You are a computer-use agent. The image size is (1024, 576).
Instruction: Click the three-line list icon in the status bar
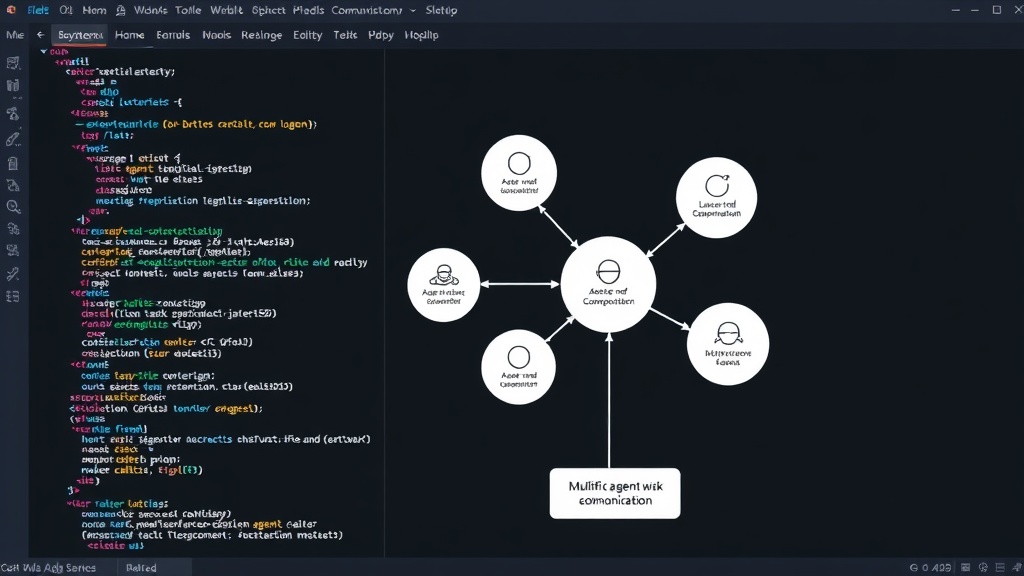click(x=1000, y=568)
